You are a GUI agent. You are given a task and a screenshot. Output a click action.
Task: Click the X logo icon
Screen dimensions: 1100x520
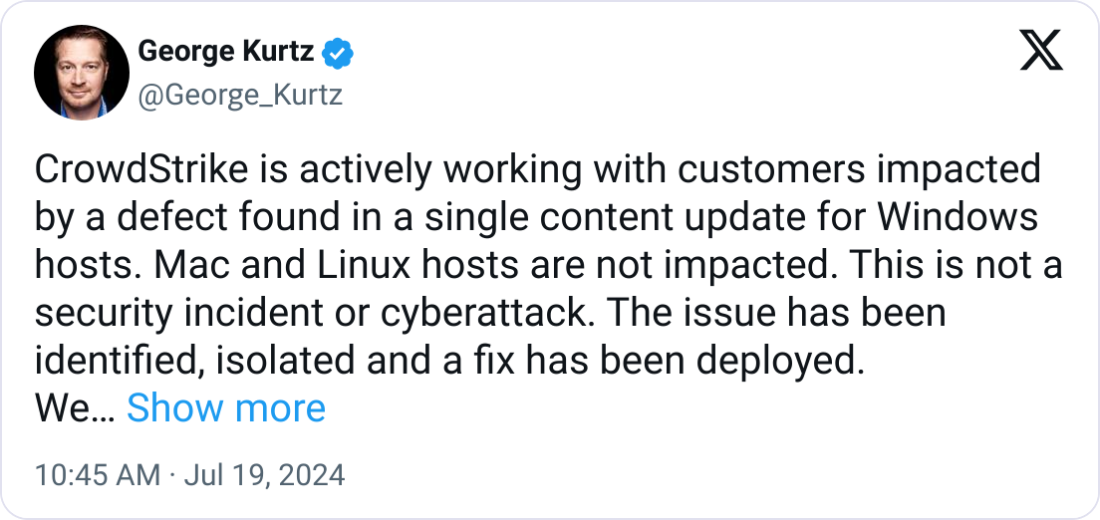coord(1041,51)
